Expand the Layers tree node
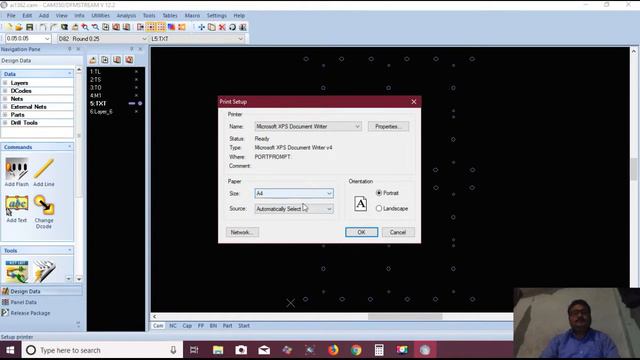 coord(5,83)
